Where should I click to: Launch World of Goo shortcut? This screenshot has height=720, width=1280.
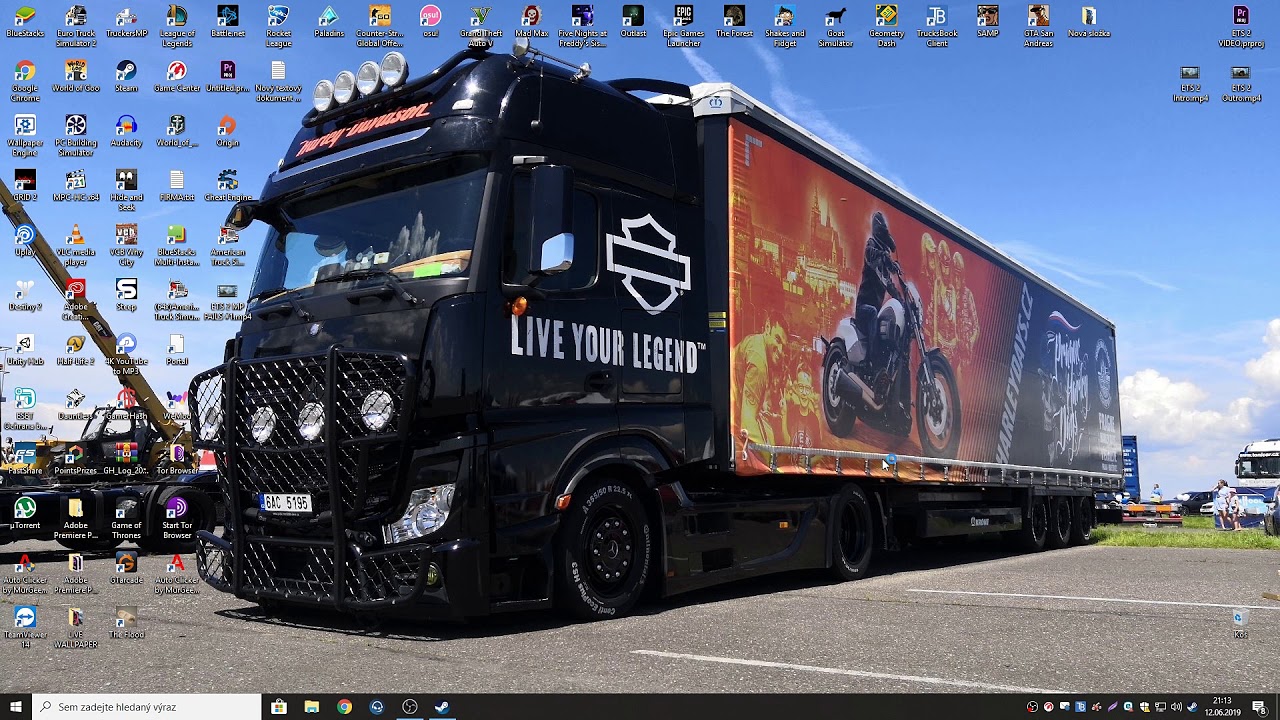[76, 77]
